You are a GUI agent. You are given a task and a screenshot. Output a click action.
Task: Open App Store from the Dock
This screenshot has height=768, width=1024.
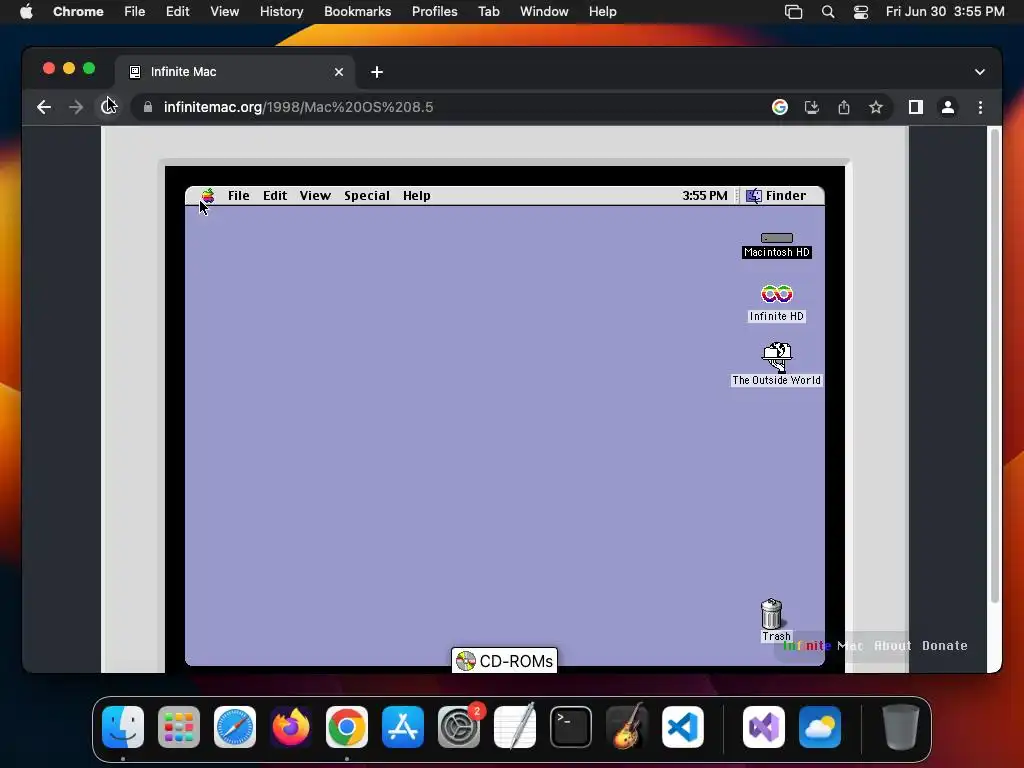tap(403, 727)
